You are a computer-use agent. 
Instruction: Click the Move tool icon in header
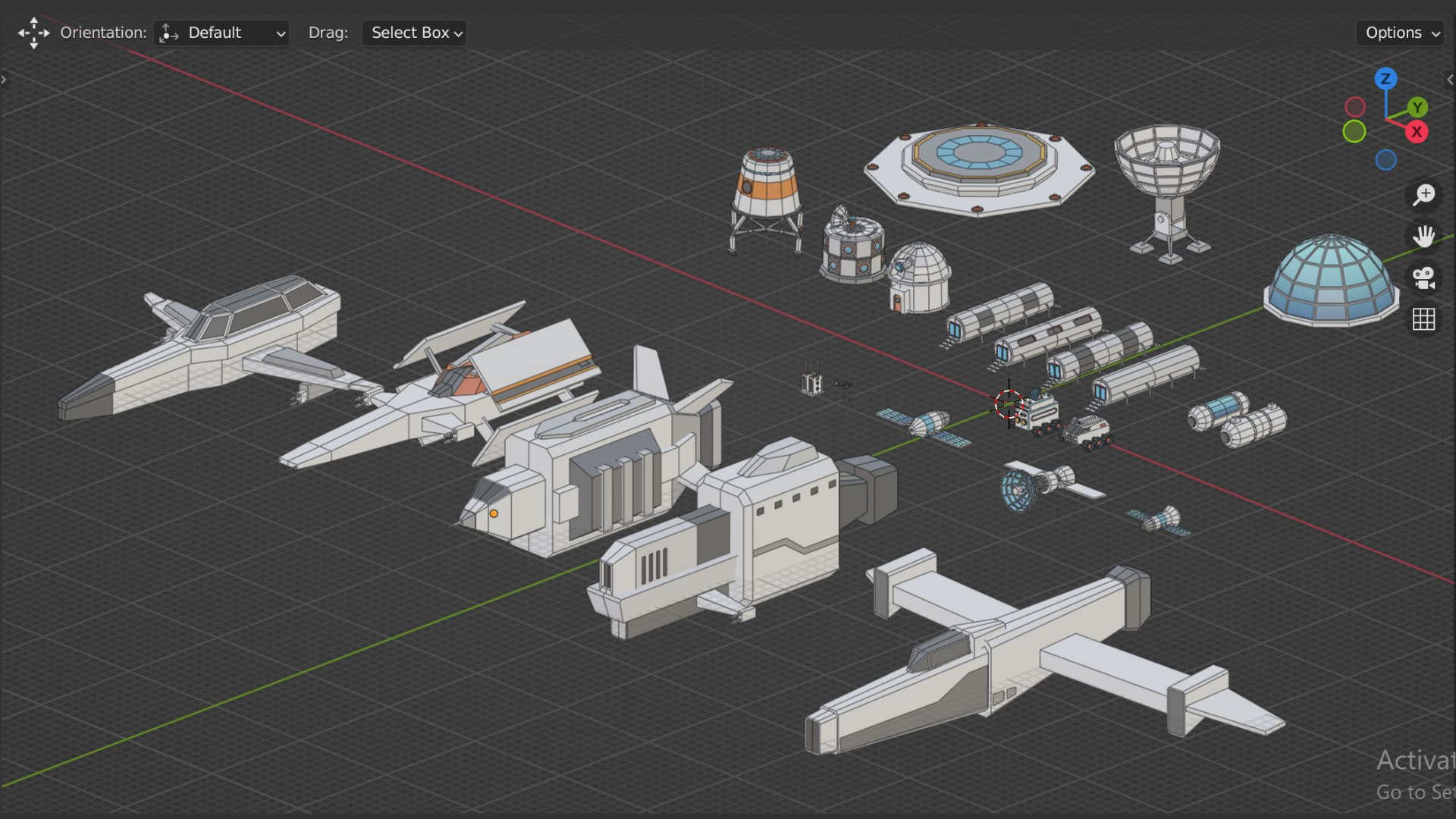[x=33, y=33]
